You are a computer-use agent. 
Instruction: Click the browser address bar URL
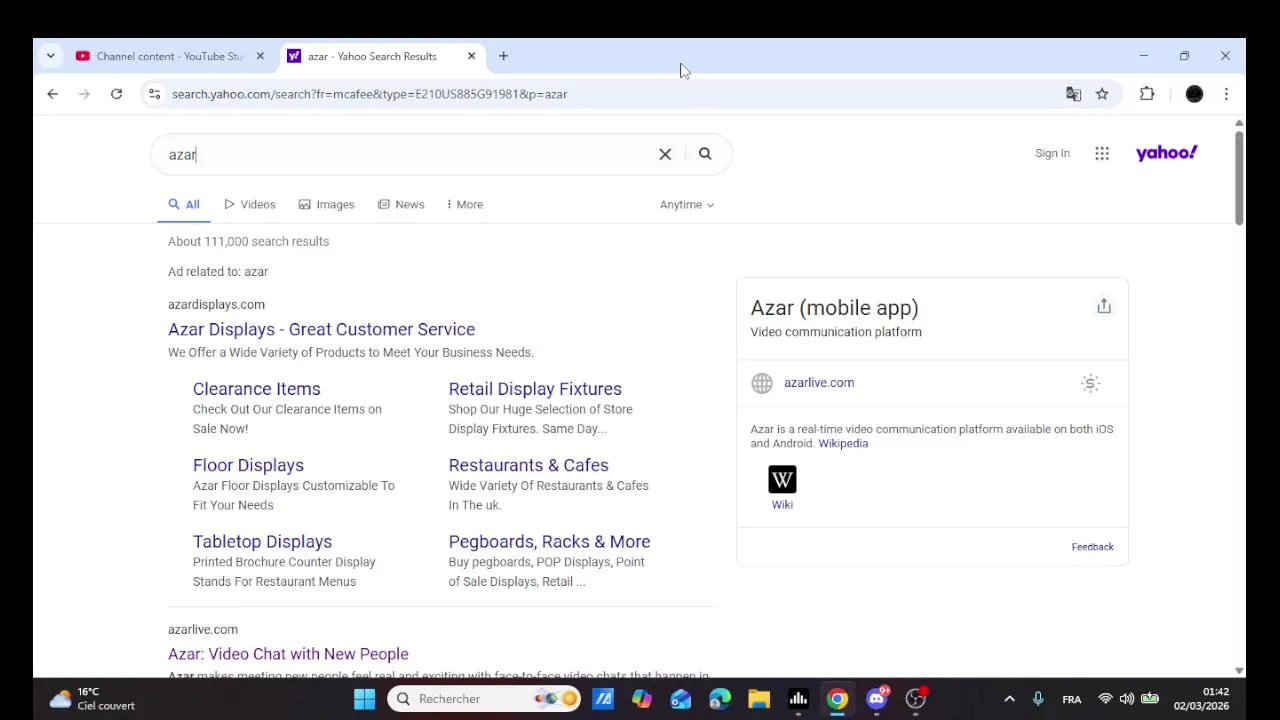(369, 94)
